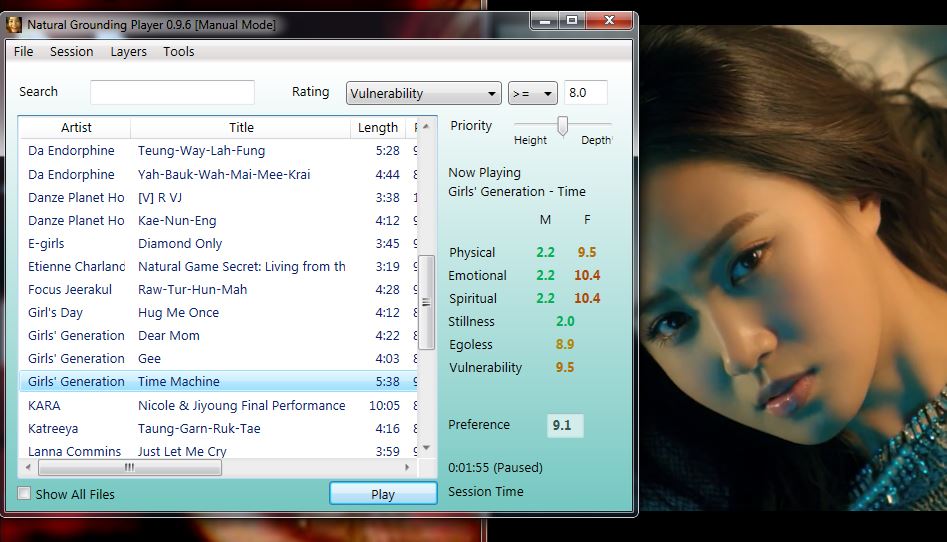
Task: Minimize the Natural Grounding Player window
Action: tap(545, 21)
